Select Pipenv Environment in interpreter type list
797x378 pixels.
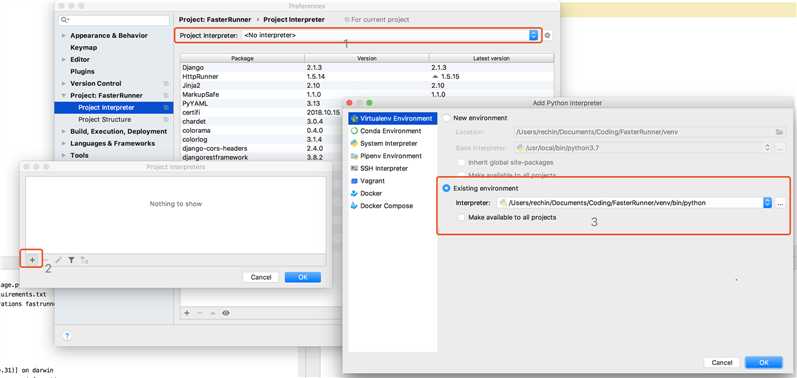[392, 155]
